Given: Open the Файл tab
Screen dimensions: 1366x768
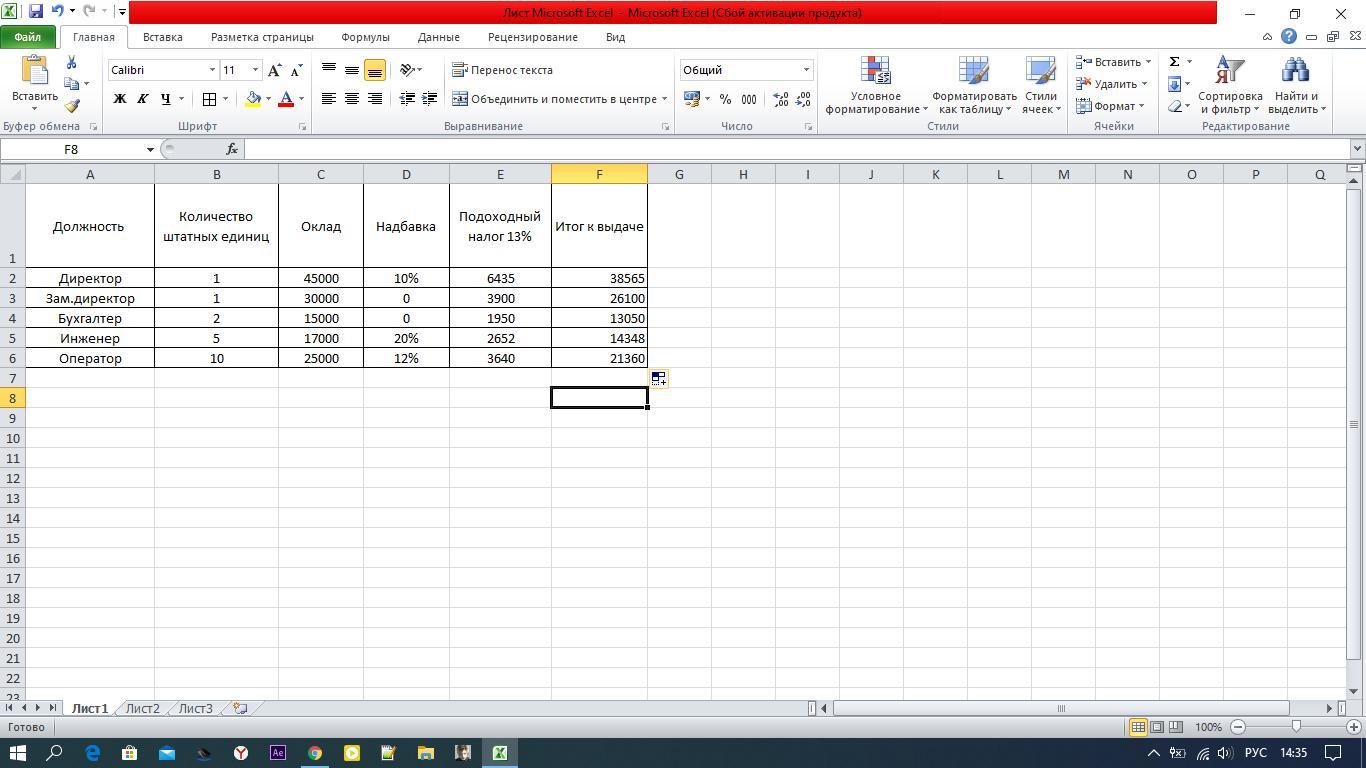Looking at the screenshot, I should point(28,37).
